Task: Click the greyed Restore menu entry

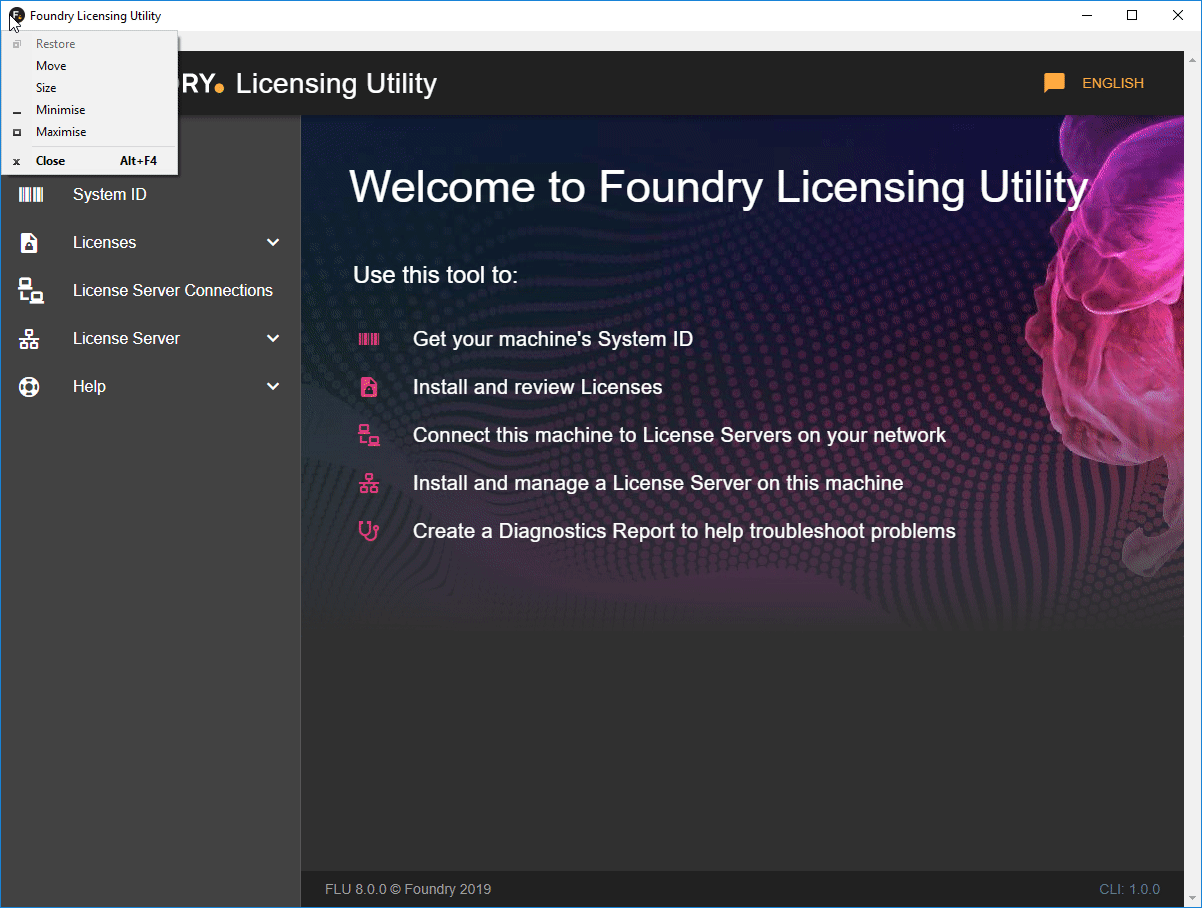Action: pos(90,44)
